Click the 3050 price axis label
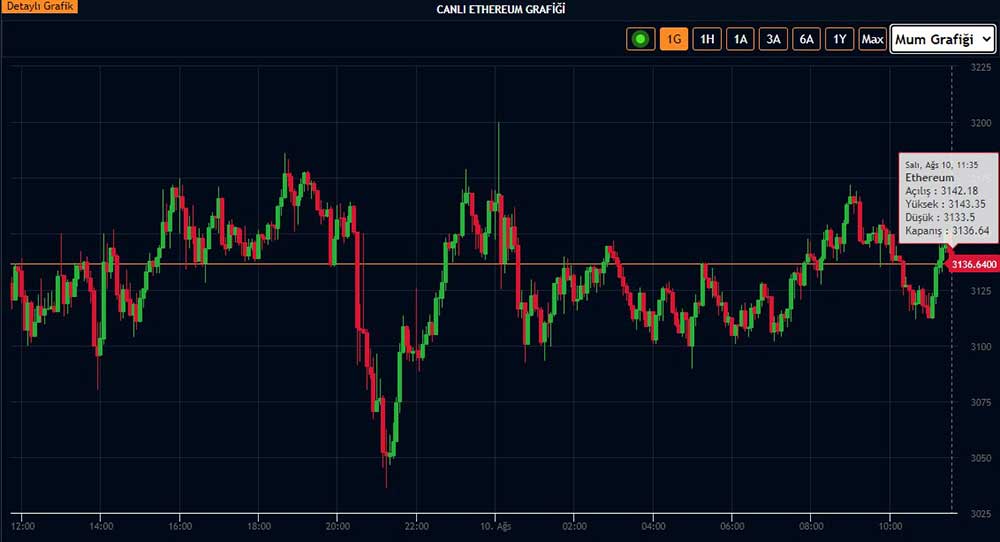The width and height of the screenshot is (1000, 542). coord(981,458)
